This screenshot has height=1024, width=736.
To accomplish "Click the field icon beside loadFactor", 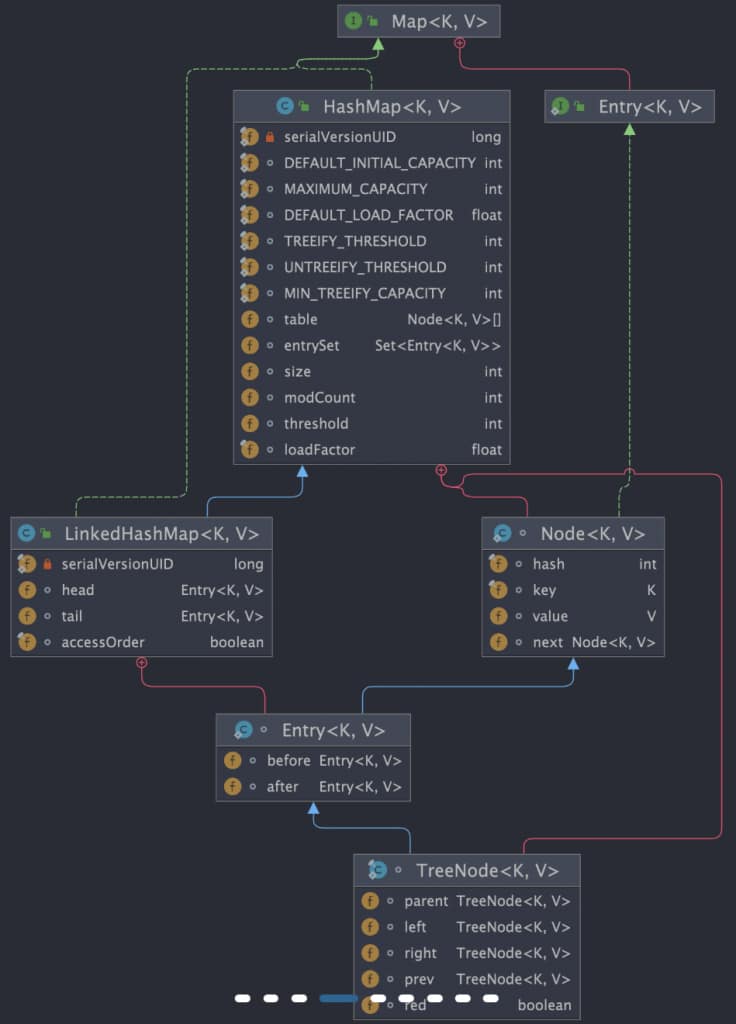I will click(x=250, y=450).
